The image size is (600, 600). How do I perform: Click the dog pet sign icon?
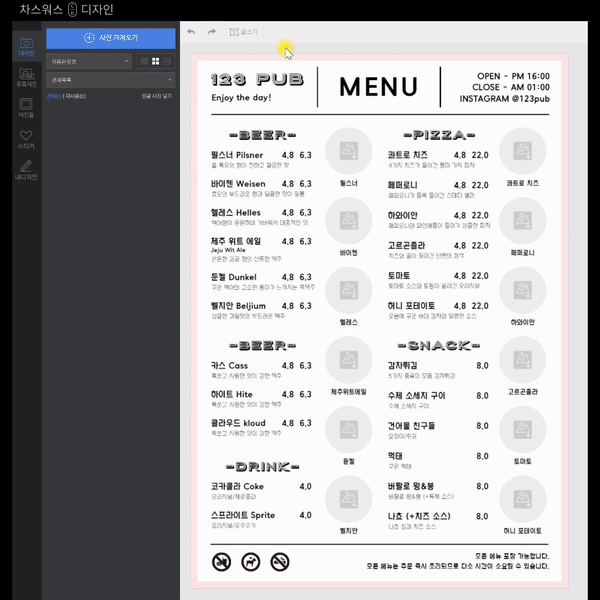click(251, 562)
